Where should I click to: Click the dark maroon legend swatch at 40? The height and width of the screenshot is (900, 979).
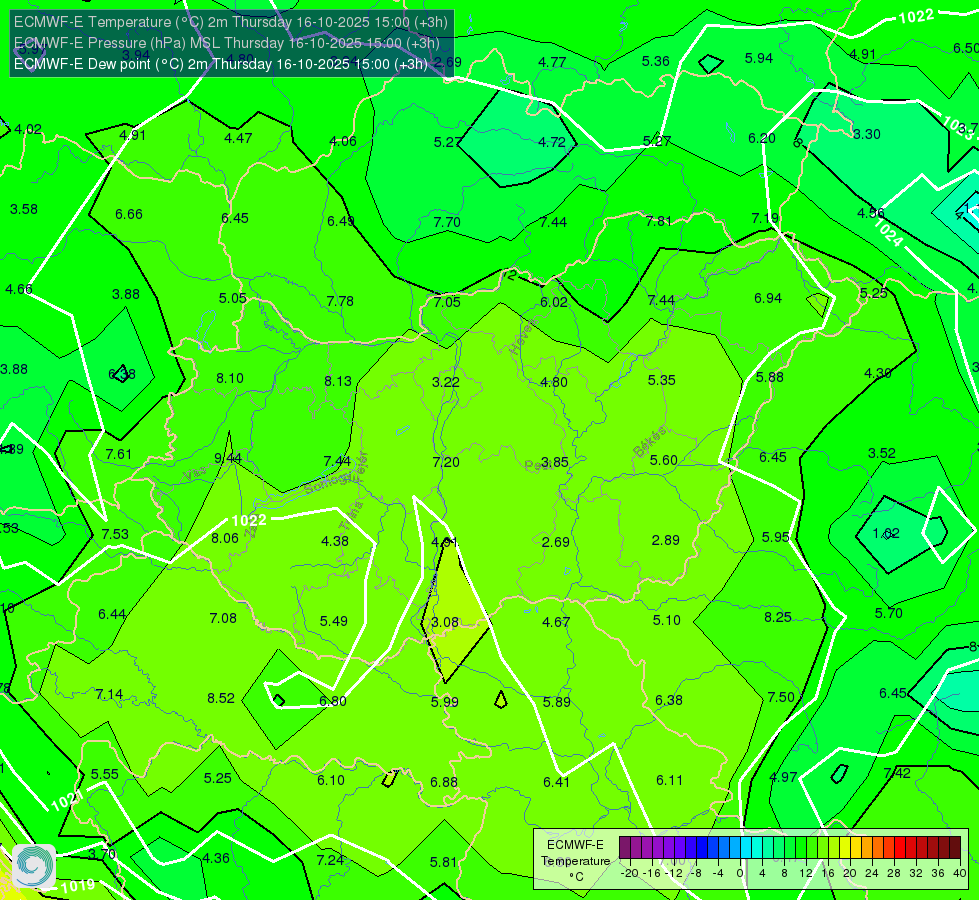(x=955, y=848)
